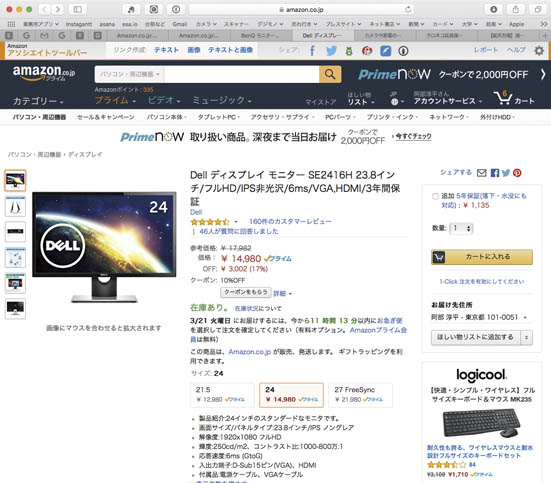Open the Gmail bookmark

[x=180, y=24]
